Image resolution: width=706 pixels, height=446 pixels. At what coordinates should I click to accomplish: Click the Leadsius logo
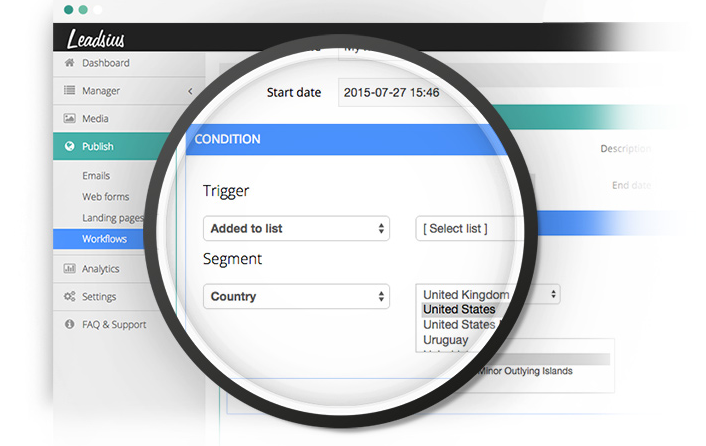96,38
